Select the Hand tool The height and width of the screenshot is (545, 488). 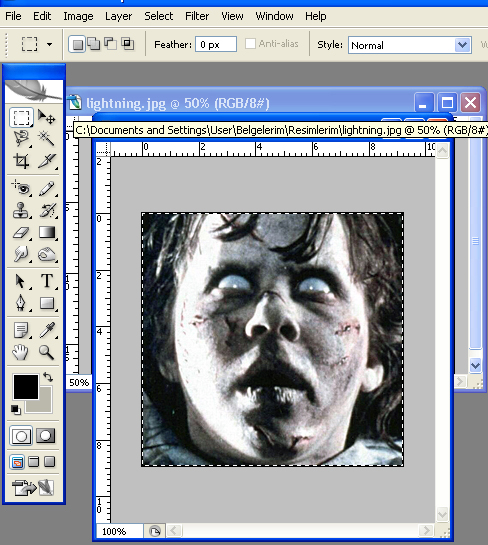click(21, 352)
